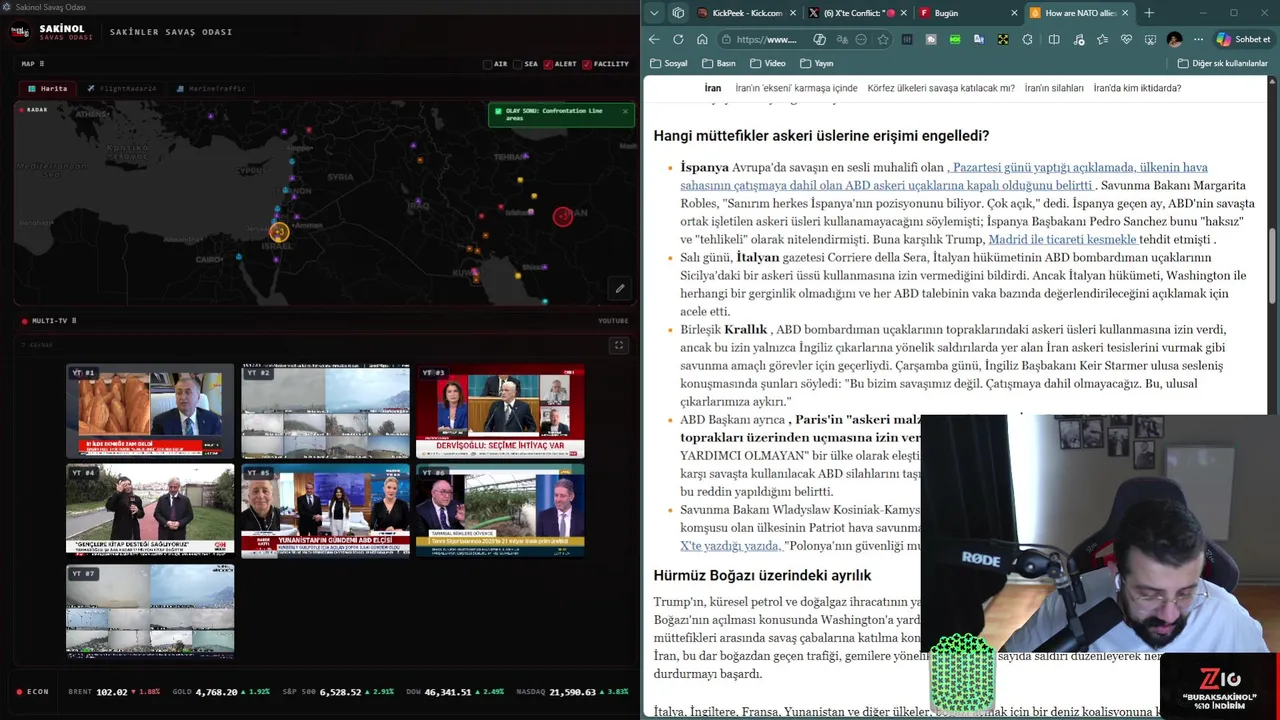
Task: Add page to favorites with star icon
Action: coord(883,40)
